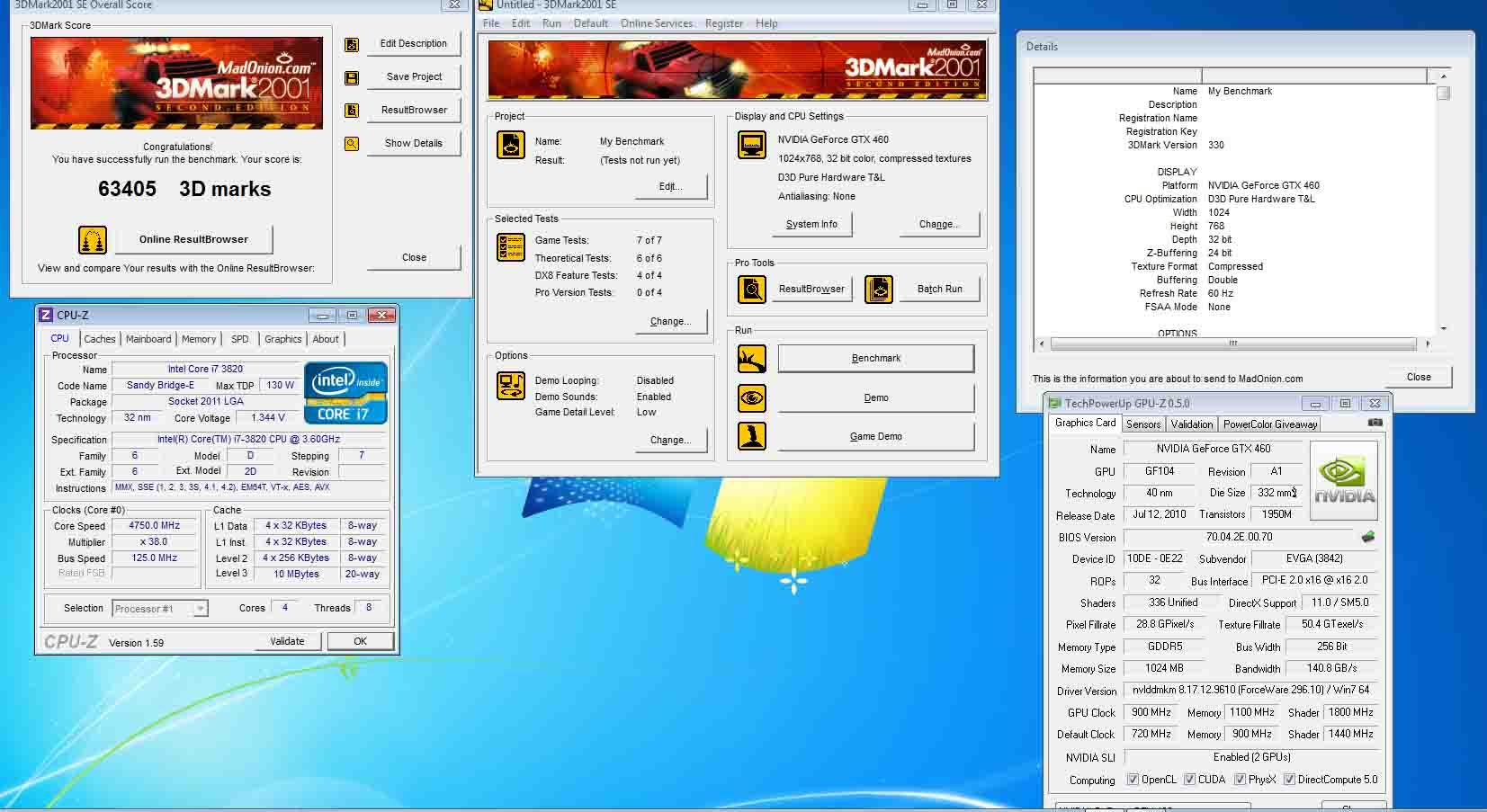Toggle the PhysX checkbox in GPU-Z
The image size is (1487, 812).
1240,780
